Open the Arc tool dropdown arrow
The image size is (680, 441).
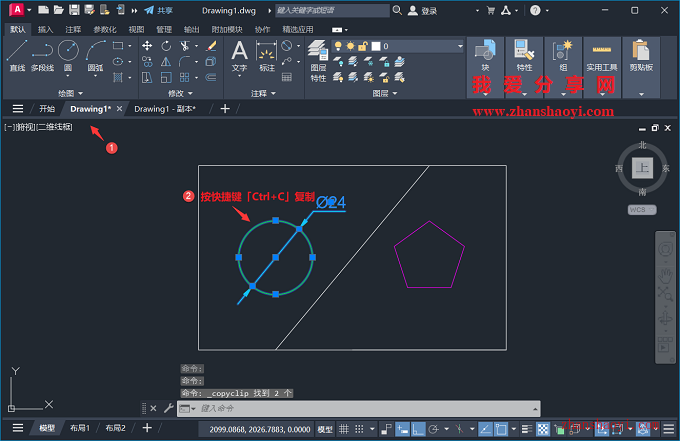(x=95, y=76)
